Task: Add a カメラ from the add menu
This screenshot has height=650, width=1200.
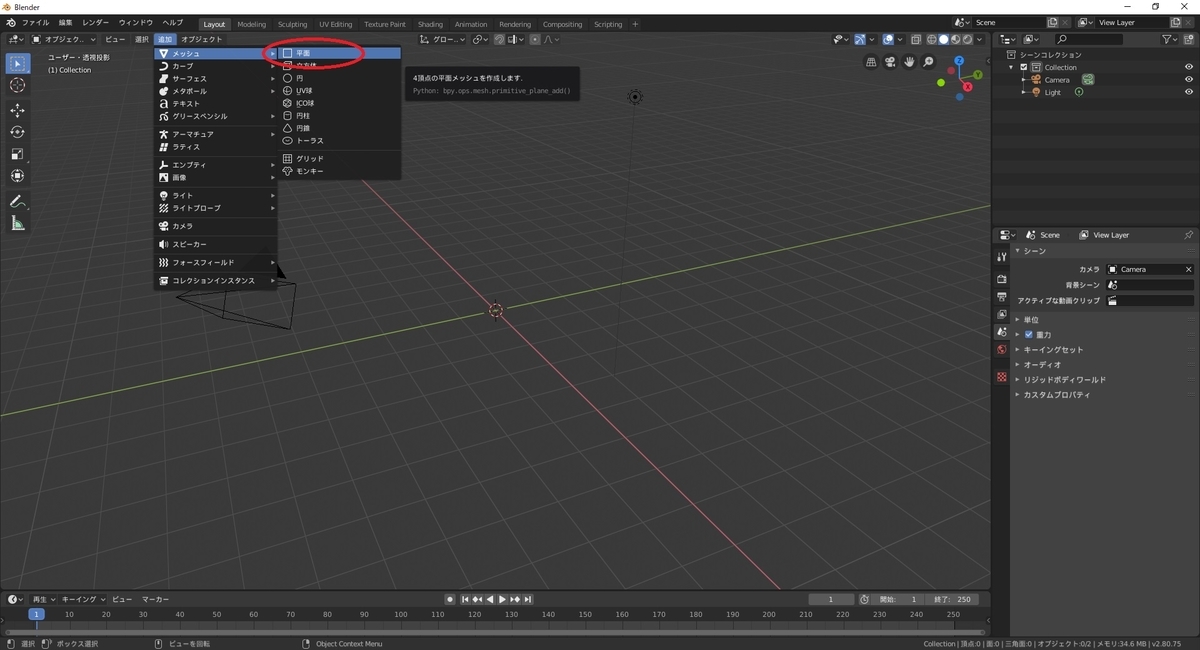Action: pyautogui.click(x=216, y=226)
